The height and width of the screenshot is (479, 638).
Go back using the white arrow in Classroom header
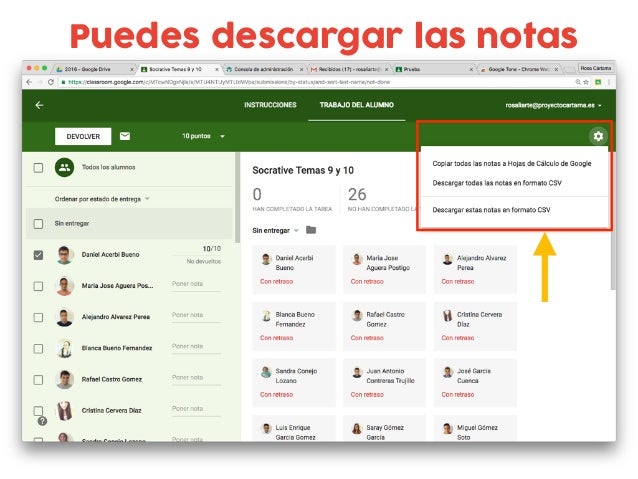(39, 105)
